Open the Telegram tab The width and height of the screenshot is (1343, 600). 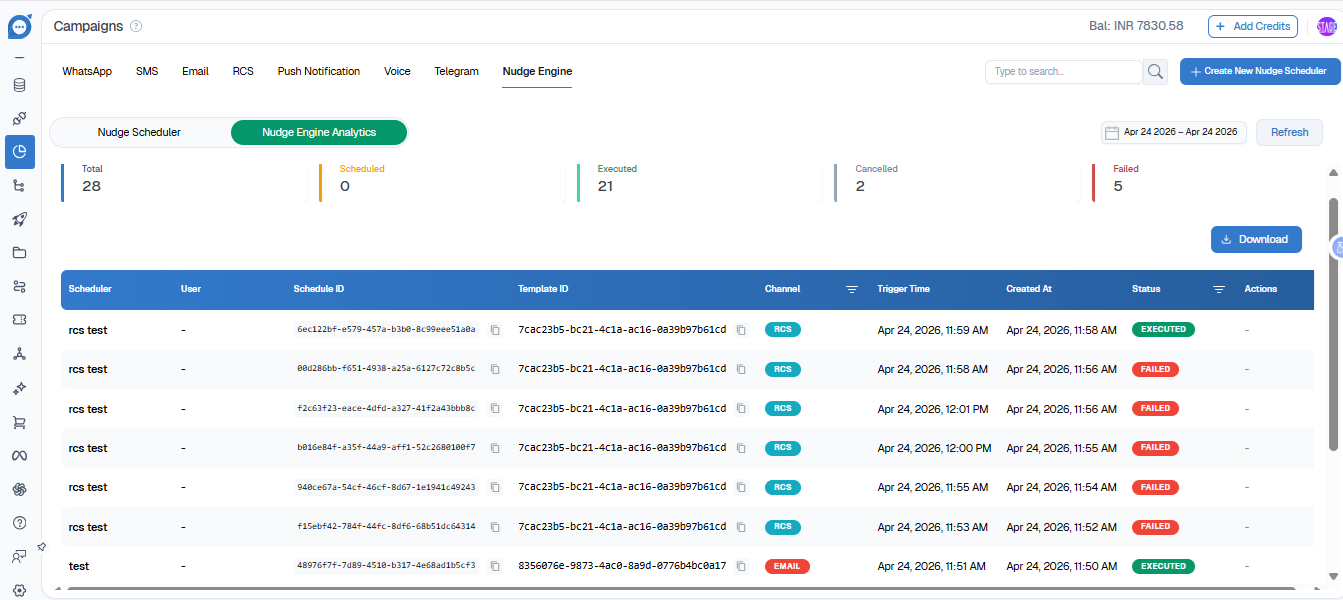tap(456, 71)
